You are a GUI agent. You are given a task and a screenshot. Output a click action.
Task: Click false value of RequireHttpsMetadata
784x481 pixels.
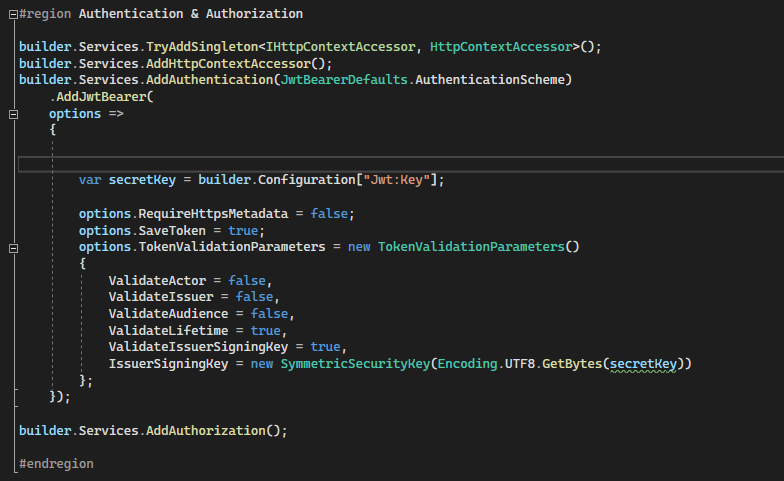tap(329, 214)
